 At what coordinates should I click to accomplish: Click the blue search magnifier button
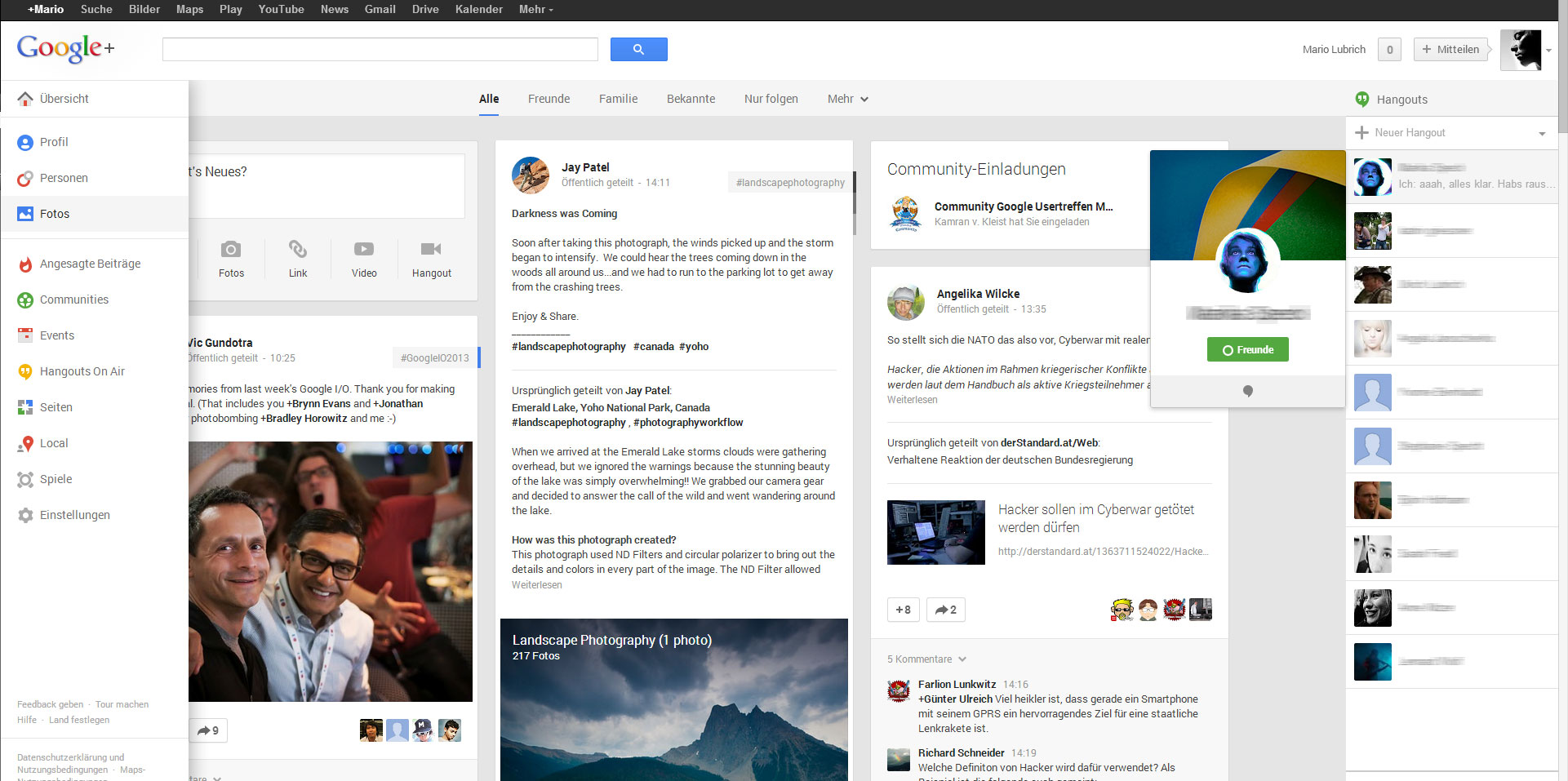(638, 49)
